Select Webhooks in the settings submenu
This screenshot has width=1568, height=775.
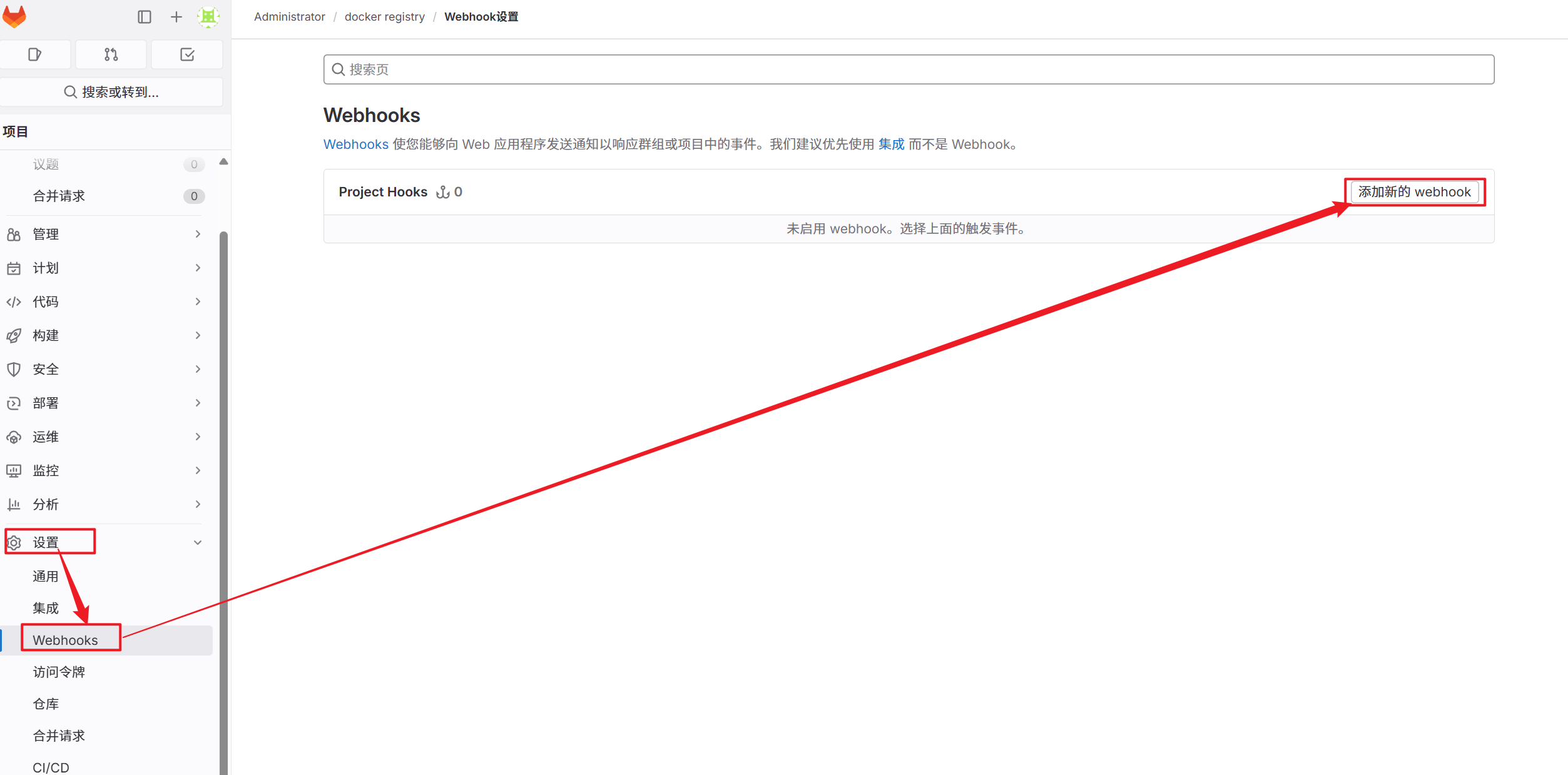(65, 640)
